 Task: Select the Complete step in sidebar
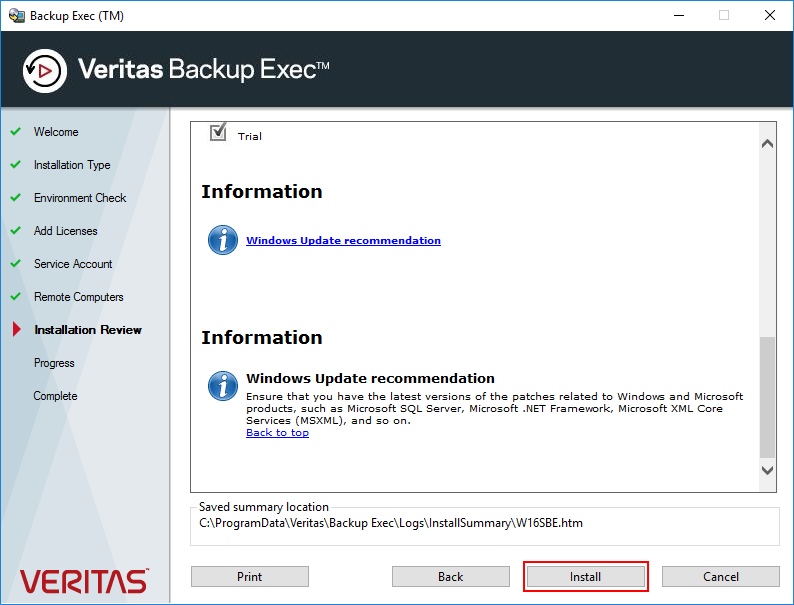55,396
